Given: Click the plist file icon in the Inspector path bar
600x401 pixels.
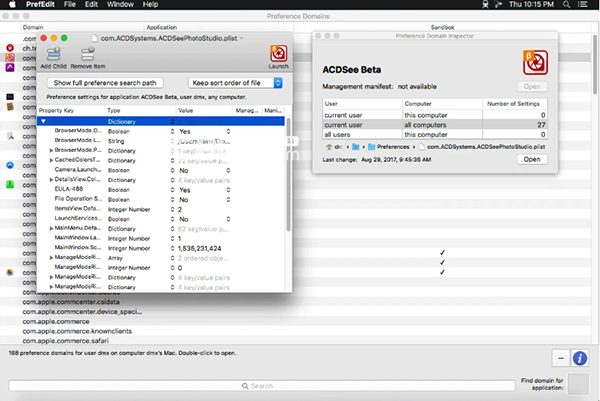Looking at the screenshot, I should click(x=422, y=147).
